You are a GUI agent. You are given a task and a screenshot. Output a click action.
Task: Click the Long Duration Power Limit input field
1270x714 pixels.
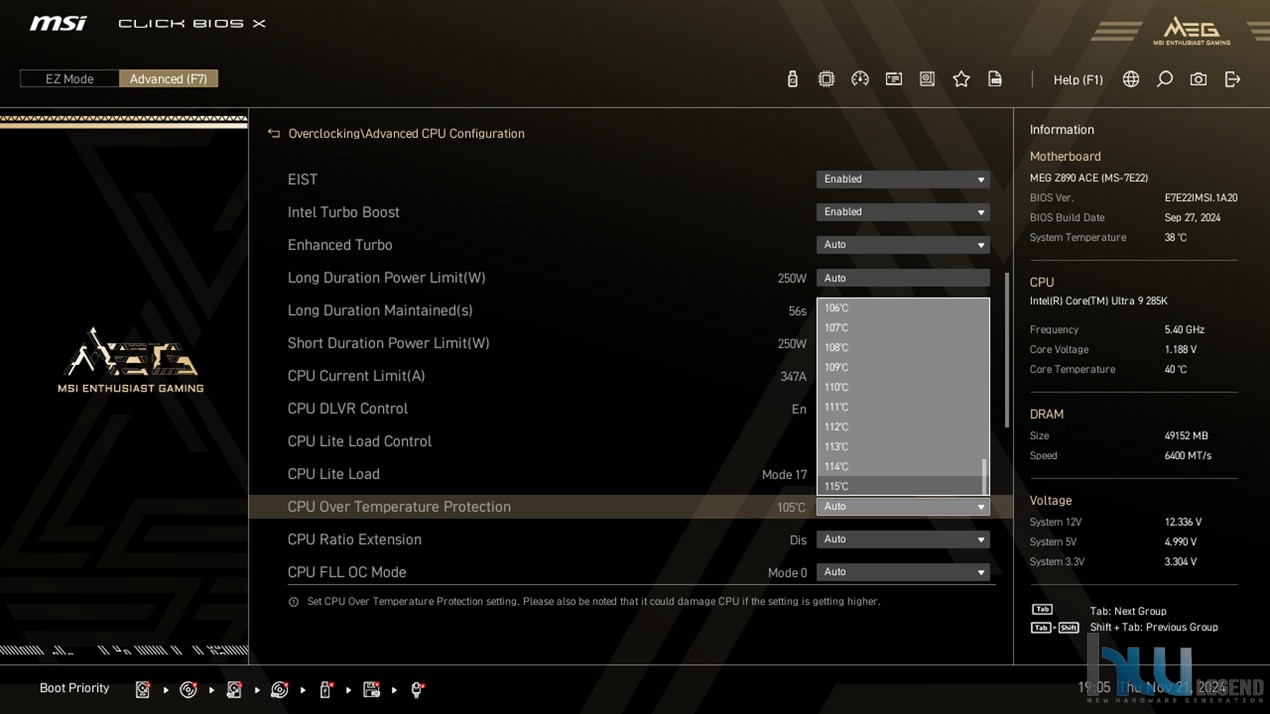click(x=903, y=278)
